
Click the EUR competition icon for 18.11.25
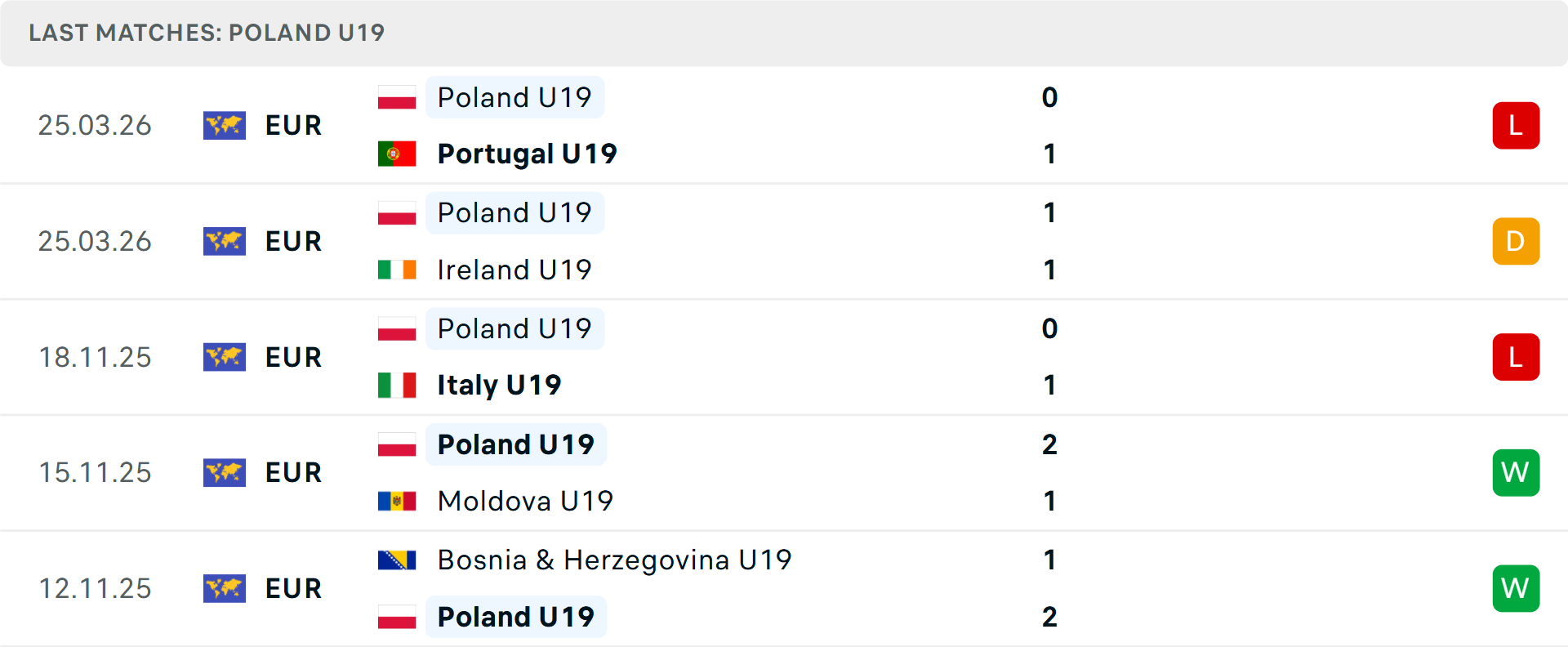(x=225, y=357)
